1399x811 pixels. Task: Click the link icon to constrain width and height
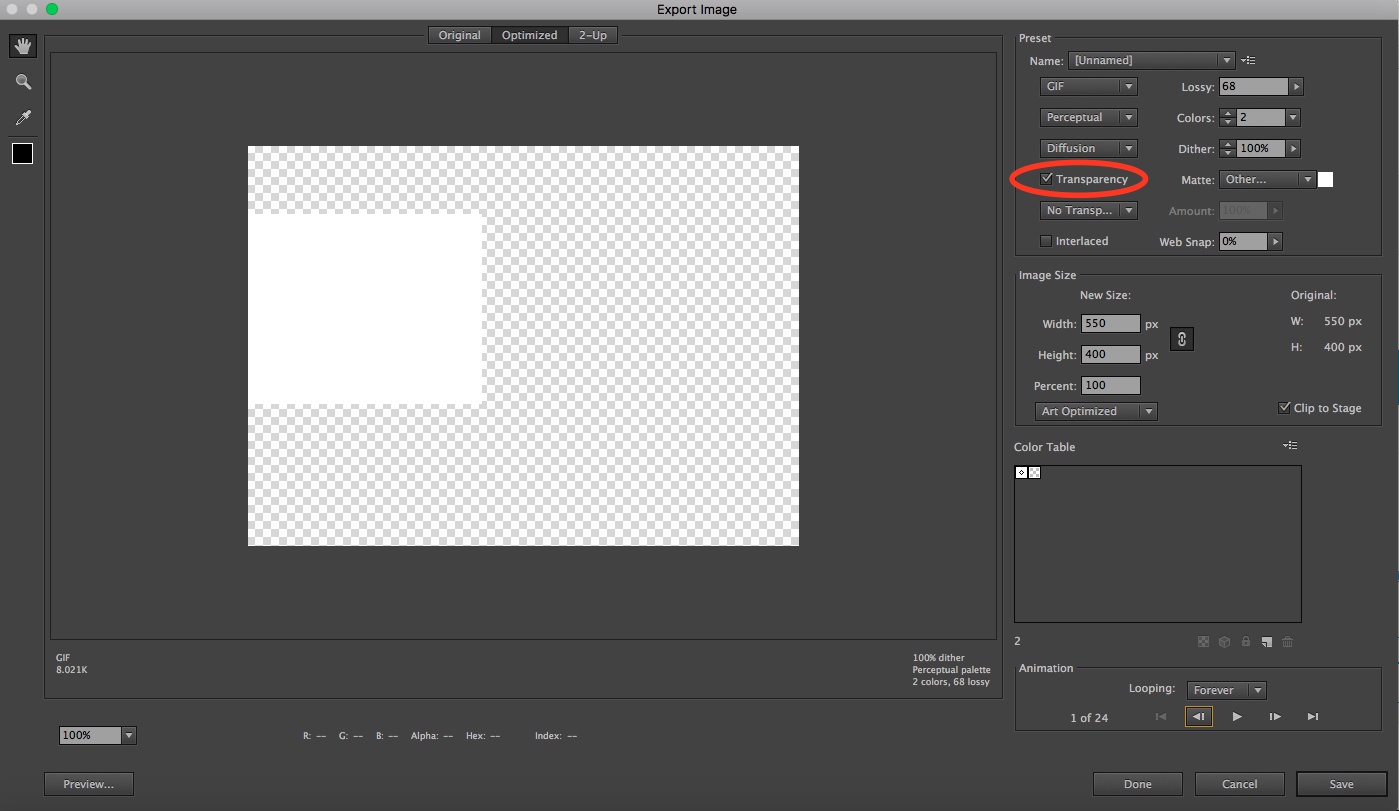pos(1182,339)
